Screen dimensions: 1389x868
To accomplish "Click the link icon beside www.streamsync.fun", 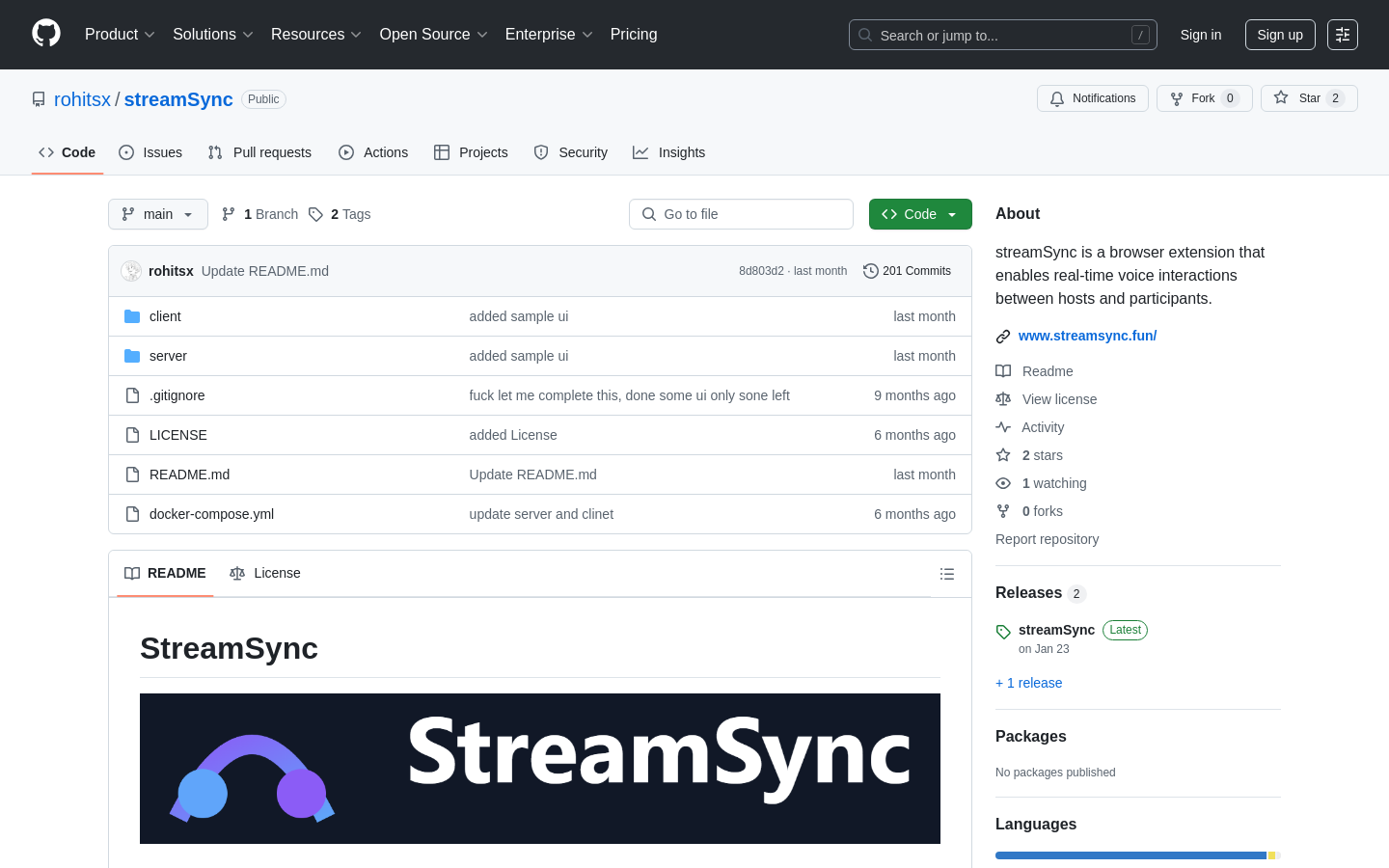I will [x=1003, y=337].
